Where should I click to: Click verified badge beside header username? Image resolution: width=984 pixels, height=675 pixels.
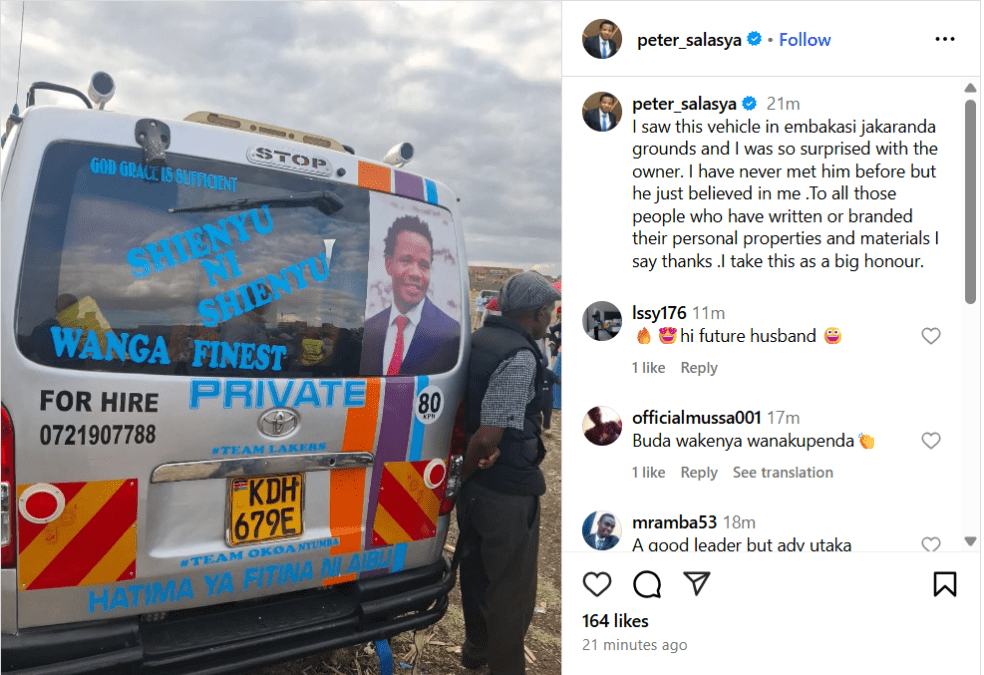coord(754,39)
